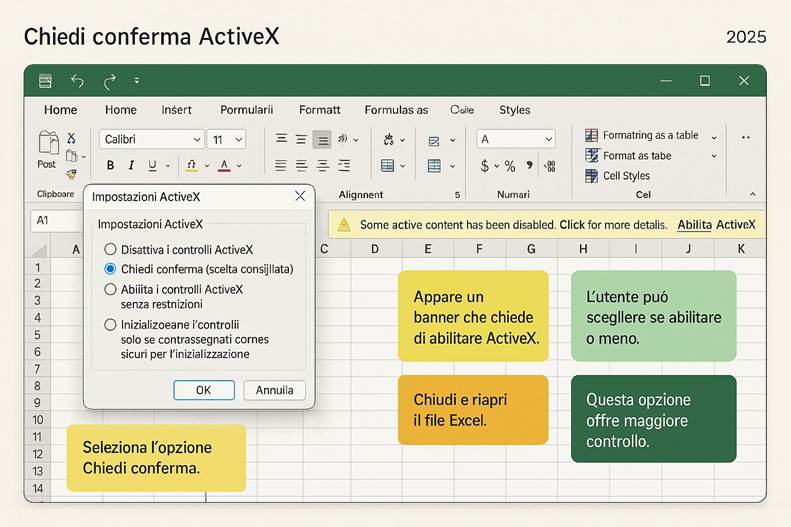This screenshot has width=791, height=527.
Task: Click the Paste clipboard icon
Action: (x=47, y=143)
